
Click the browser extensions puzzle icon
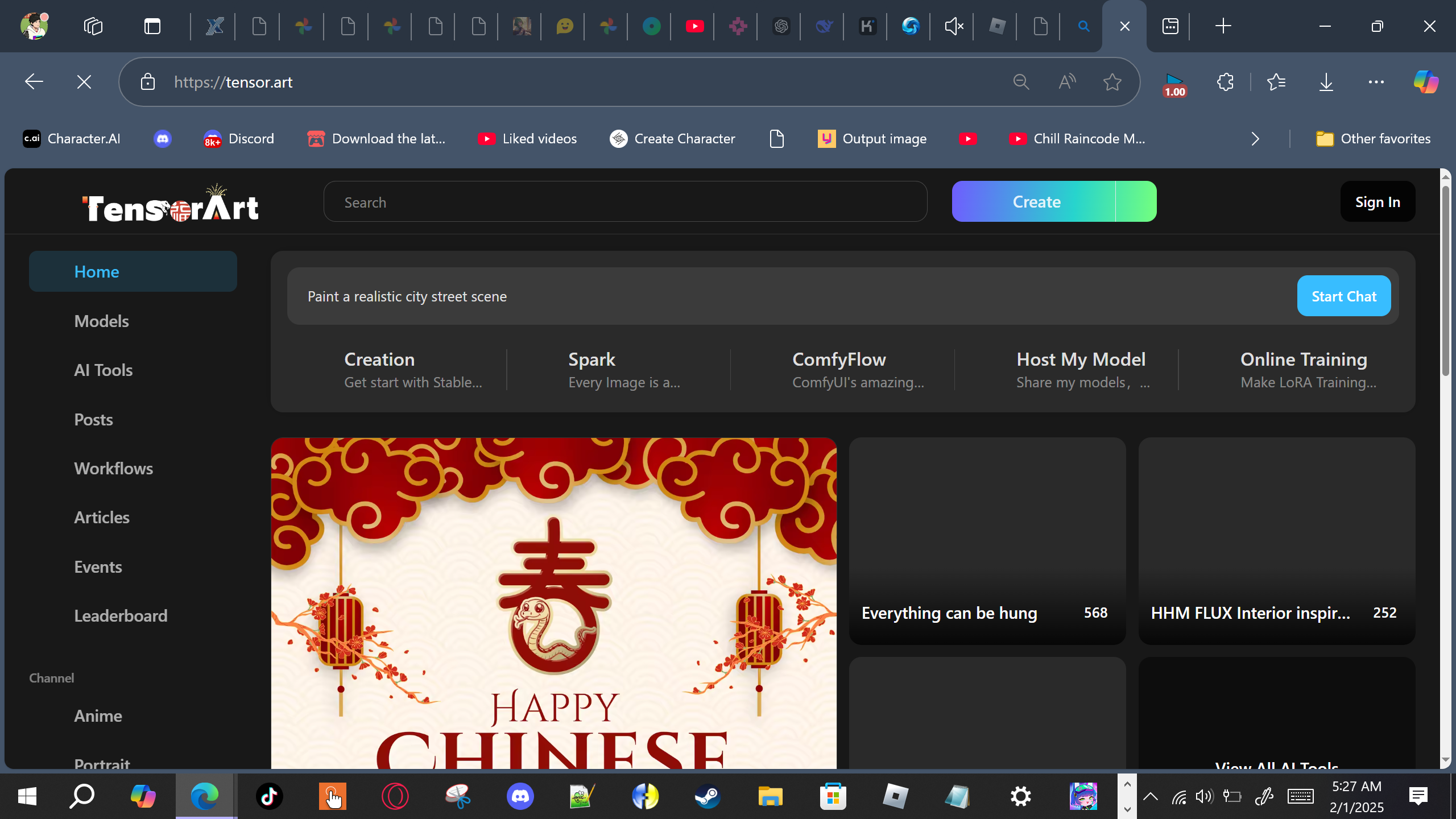point(1225,82)
